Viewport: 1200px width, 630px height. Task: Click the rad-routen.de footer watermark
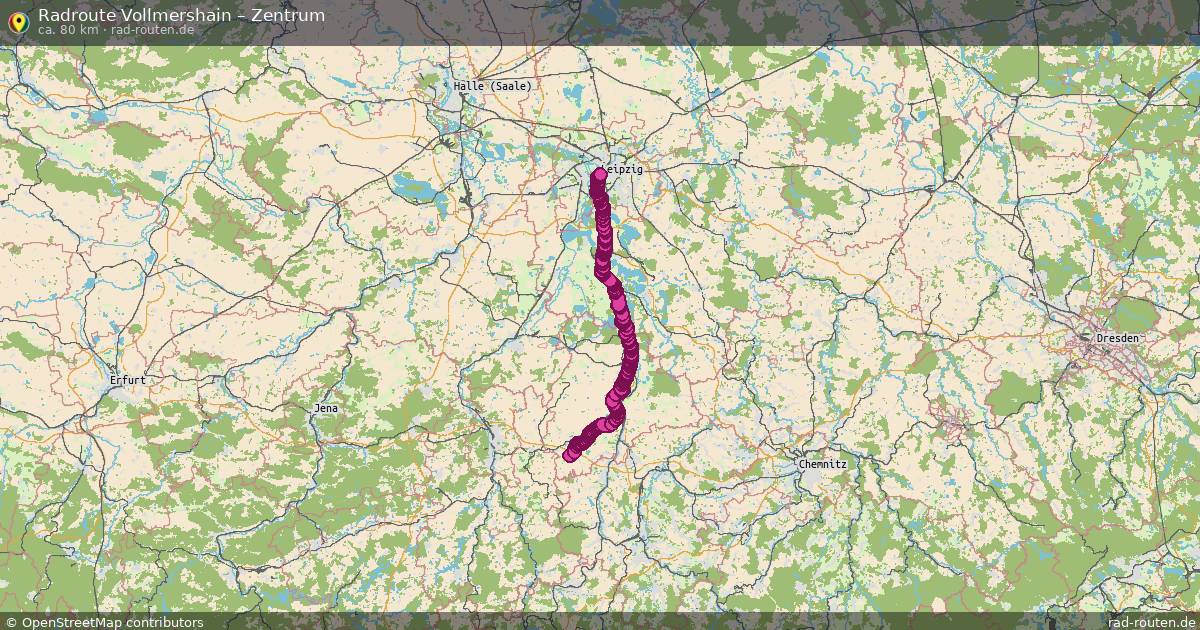[x=1152, y=622]
